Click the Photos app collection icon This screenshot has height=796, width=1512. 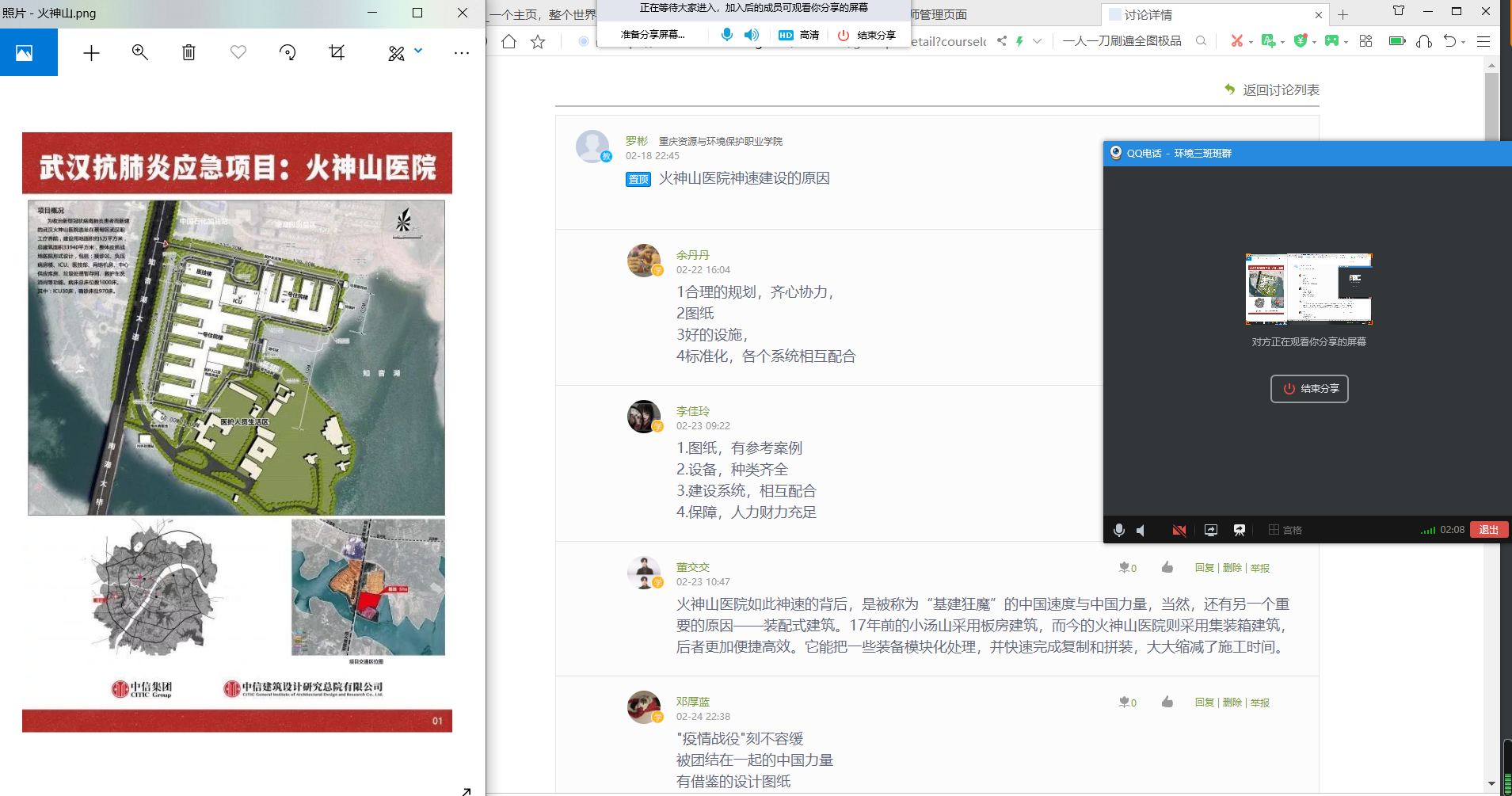pos(25,53)
